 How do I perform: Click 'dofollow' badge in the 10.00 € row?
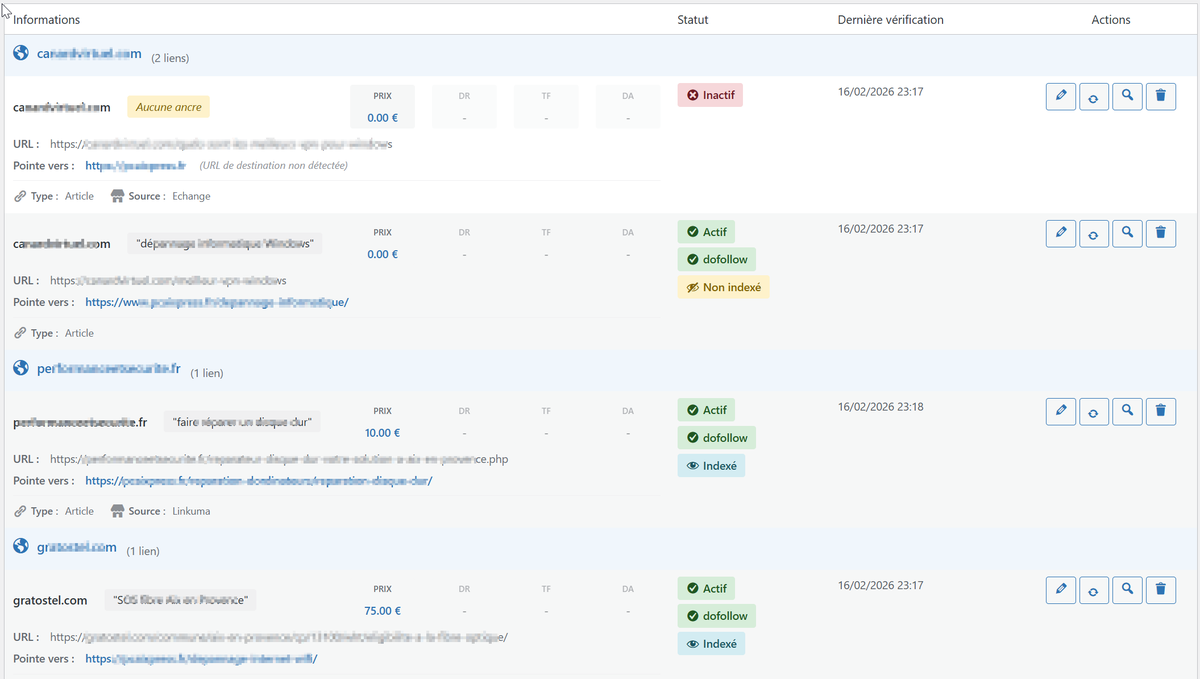(717, 437)
